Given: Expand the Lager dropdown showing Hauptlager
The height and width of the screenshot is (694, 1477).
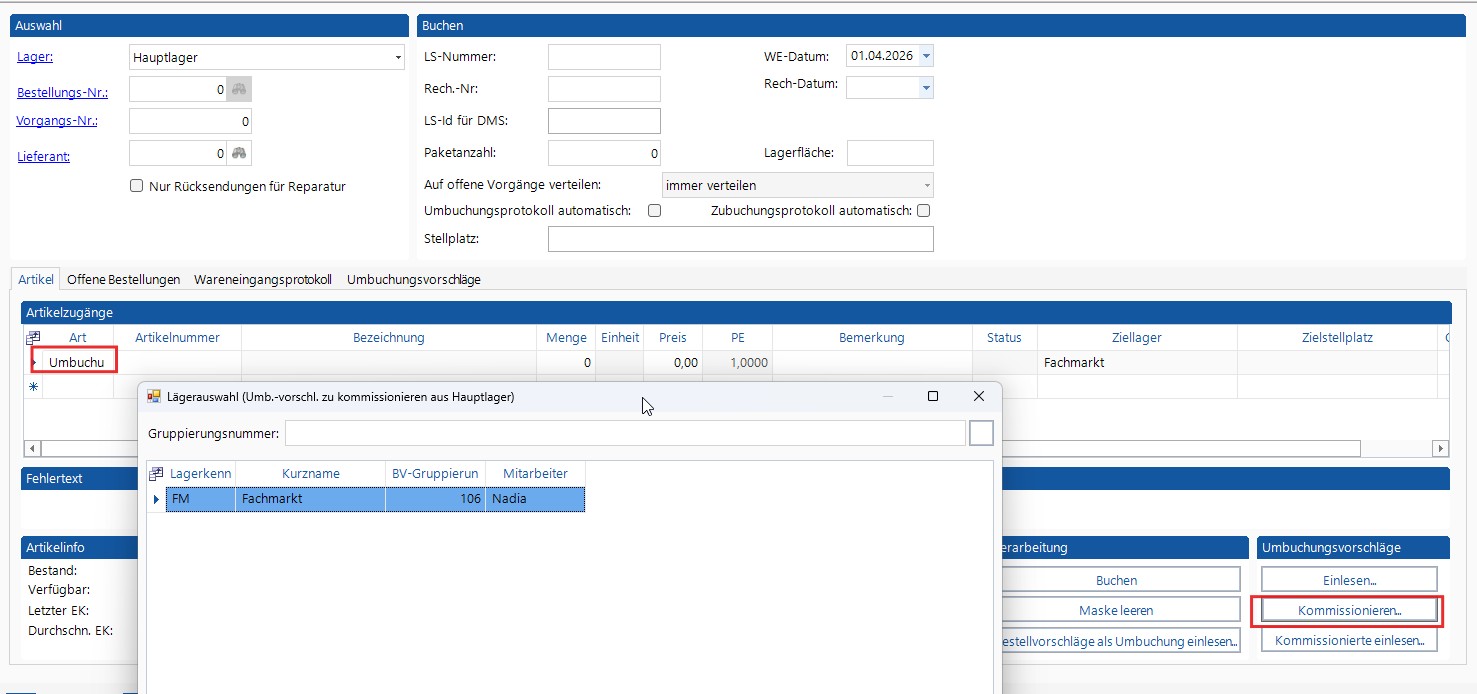Looking at the screenshot, I should [x=397, y=58].
